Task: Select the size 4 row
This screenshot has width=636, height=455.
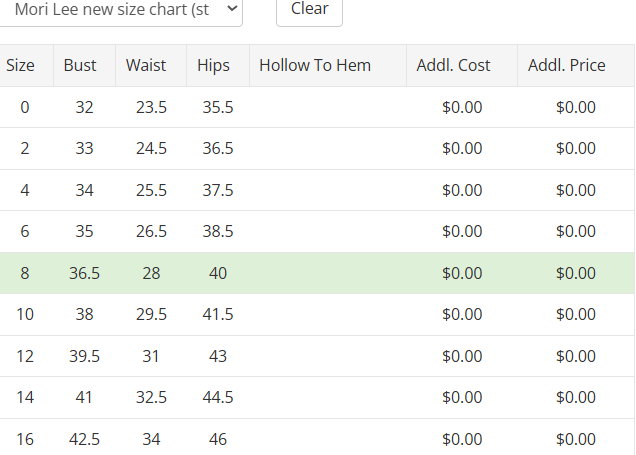Action: pyautogui.click(x=317, y=190)
